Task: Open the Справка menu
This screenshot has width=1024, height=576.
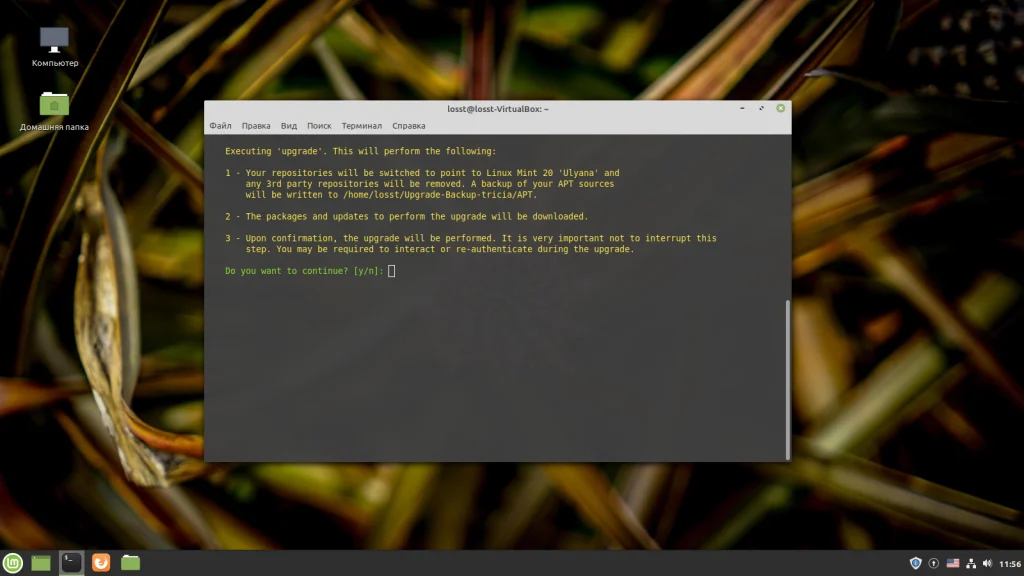Action: tap(409, 125)
